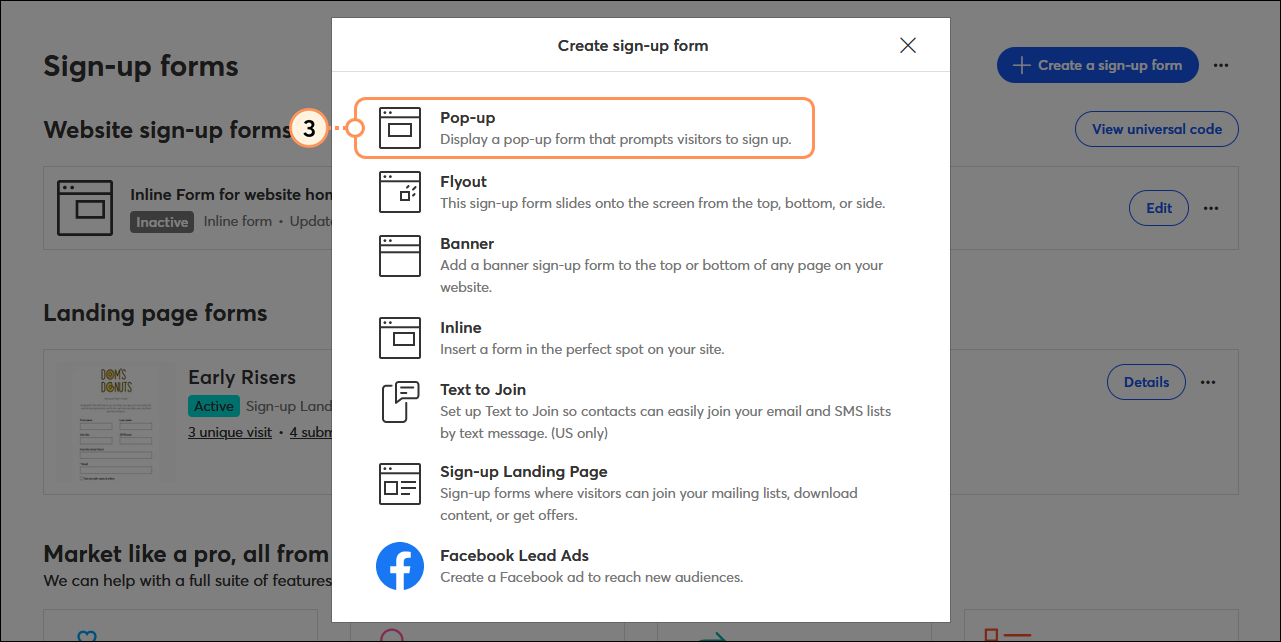Image resolution: width=1281 pixels, height=642 pixels.
Task: Choose the Facebook Lead Ads title
Action: click(514, 556)
